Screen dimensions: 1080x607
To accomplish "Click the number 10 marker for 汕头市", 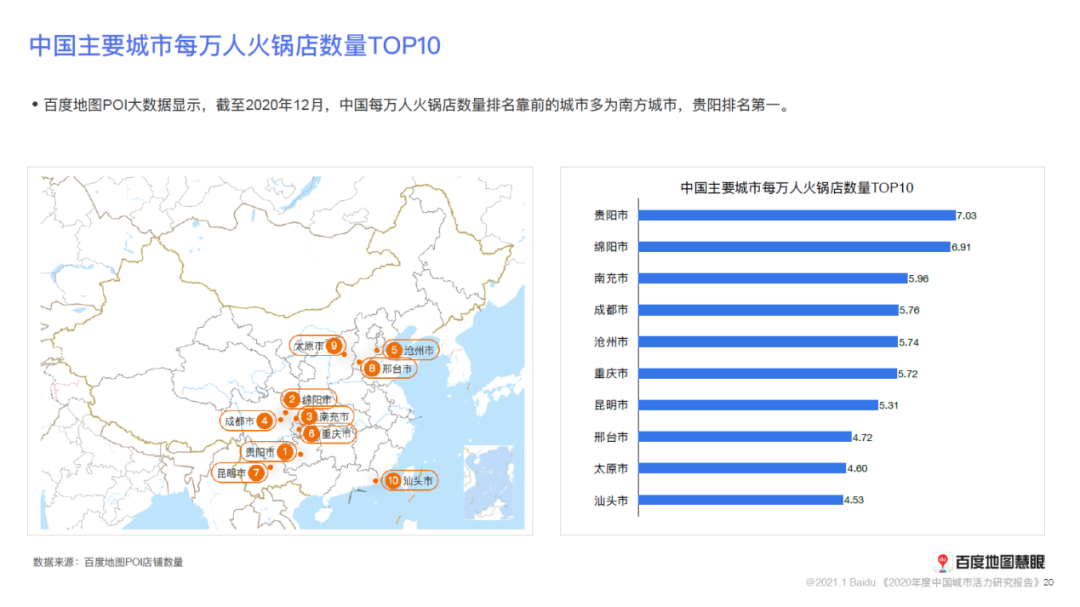I will coord(393,481).
